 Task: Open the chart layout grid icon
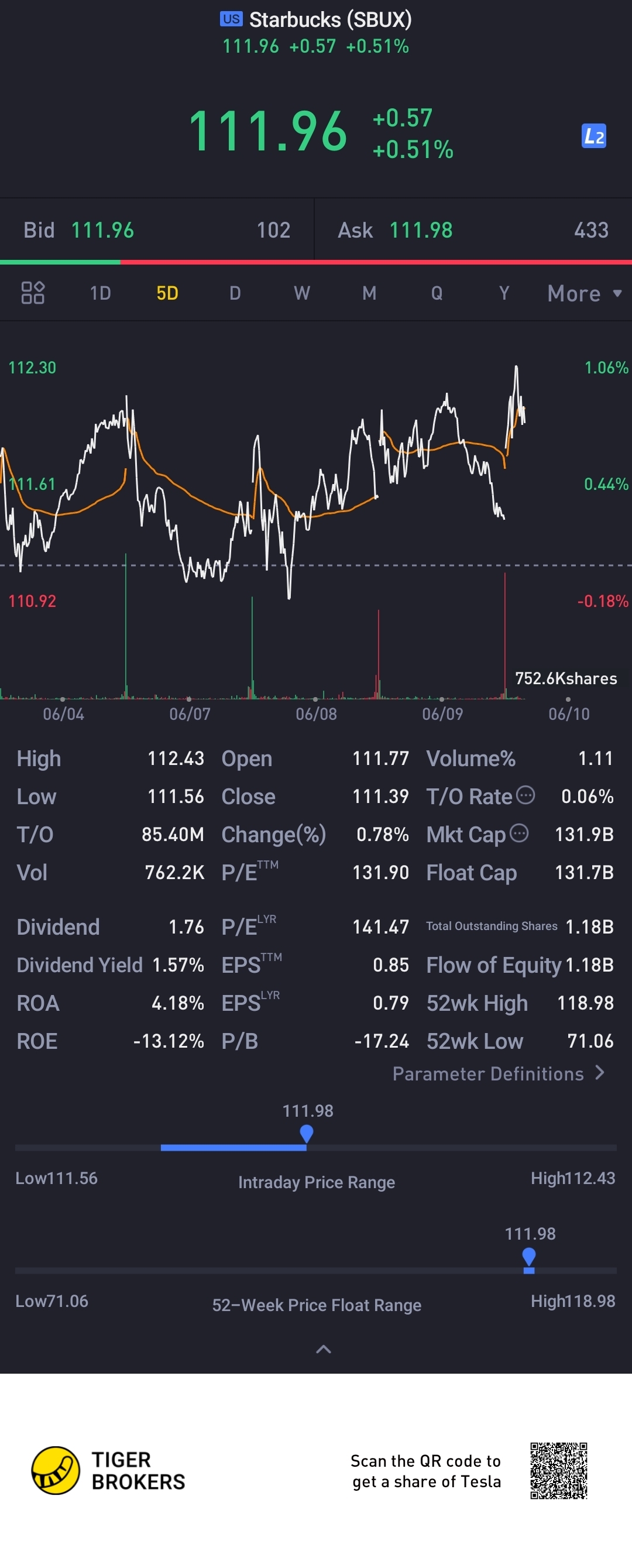(33, 293)
